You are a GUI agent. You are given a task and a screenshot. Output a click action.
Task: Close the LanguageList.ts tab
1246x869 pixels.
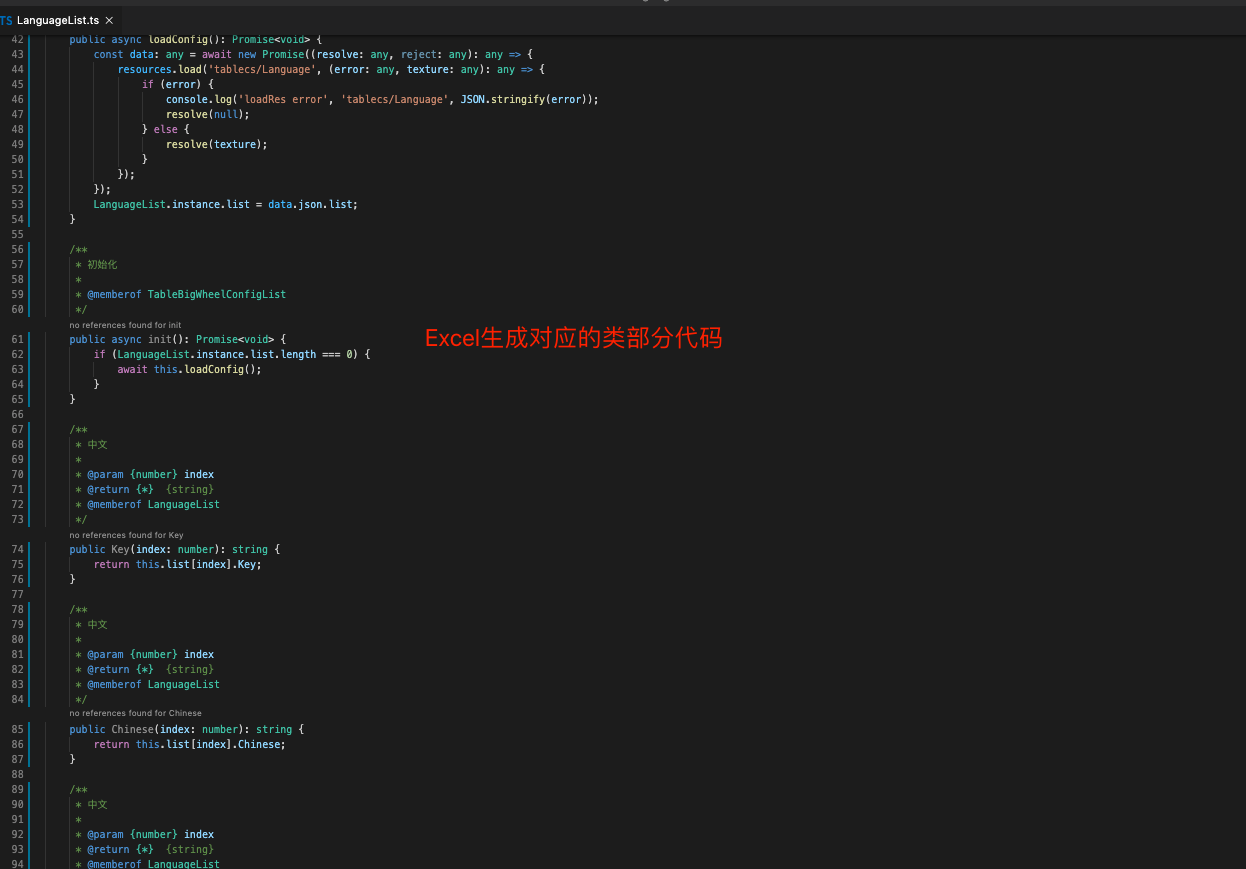coord(110,19)
